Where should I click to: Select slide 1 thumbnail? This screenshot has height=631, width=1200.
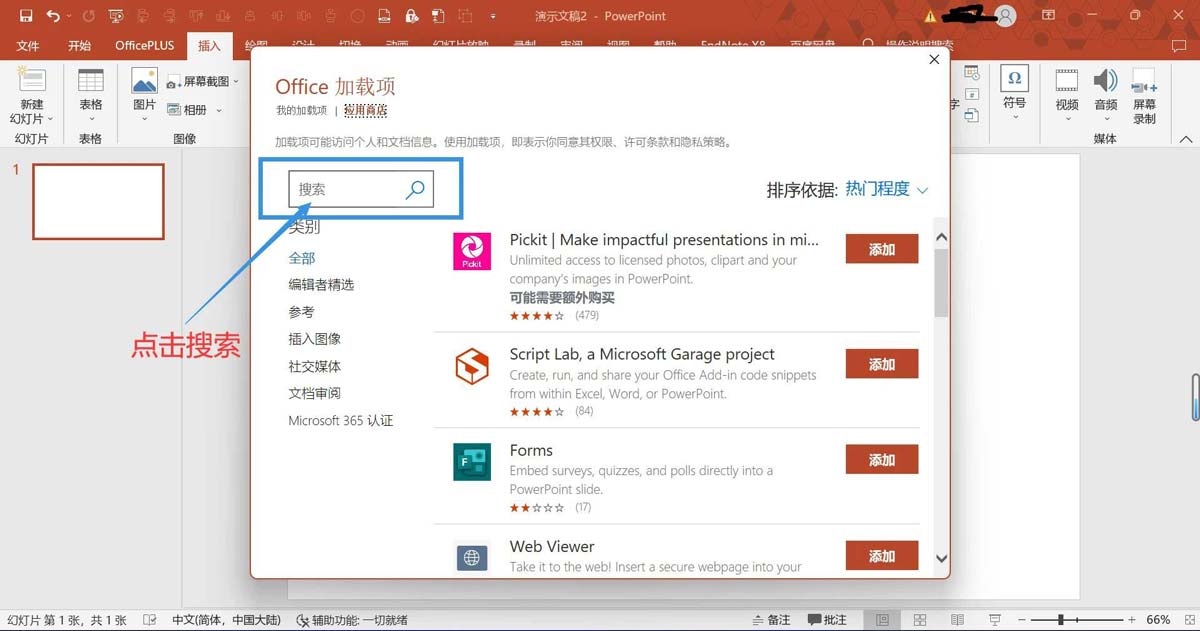tap(98, 201)
